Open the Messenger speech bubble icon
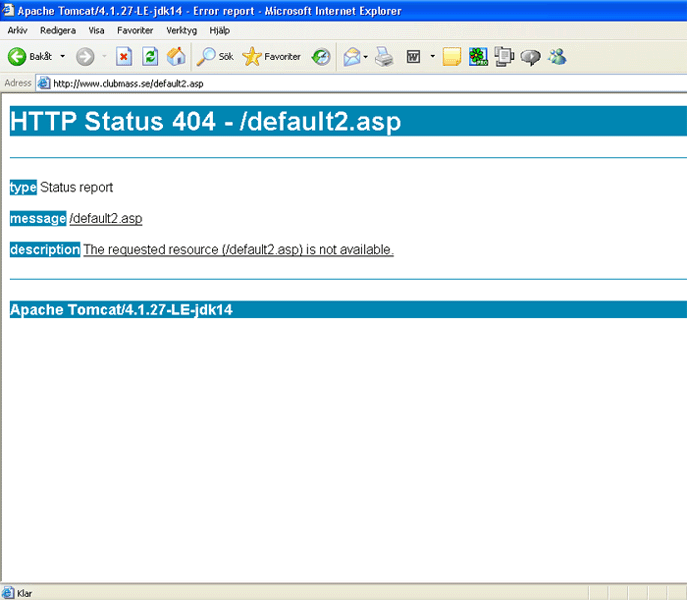Viewport: 687px width, 600px height. [530, 57]
